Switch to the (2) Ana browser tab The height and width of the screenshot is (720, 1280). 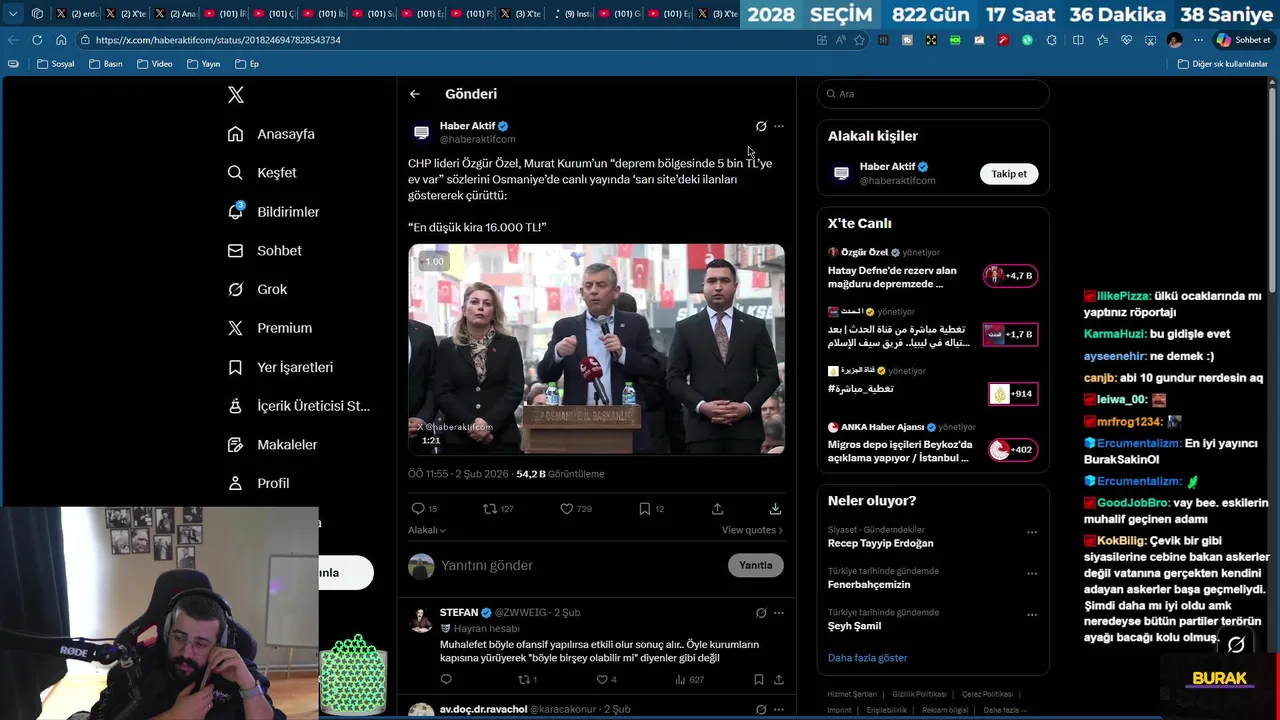coord(175,14)
